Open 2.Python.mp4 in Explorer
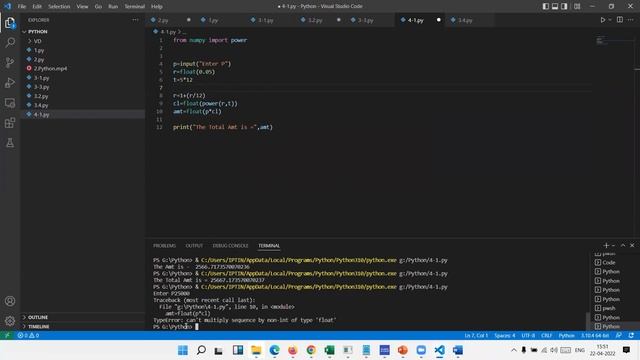This screenshot has width=640, height=360. coord(83,69)
